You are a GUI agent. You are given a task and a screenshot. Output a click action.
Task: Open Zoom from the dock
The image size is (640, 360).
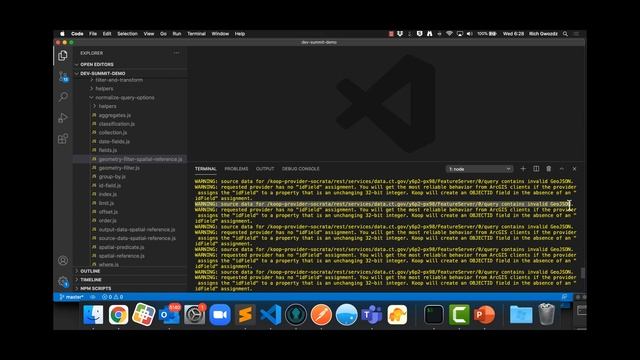coord(220,315)
